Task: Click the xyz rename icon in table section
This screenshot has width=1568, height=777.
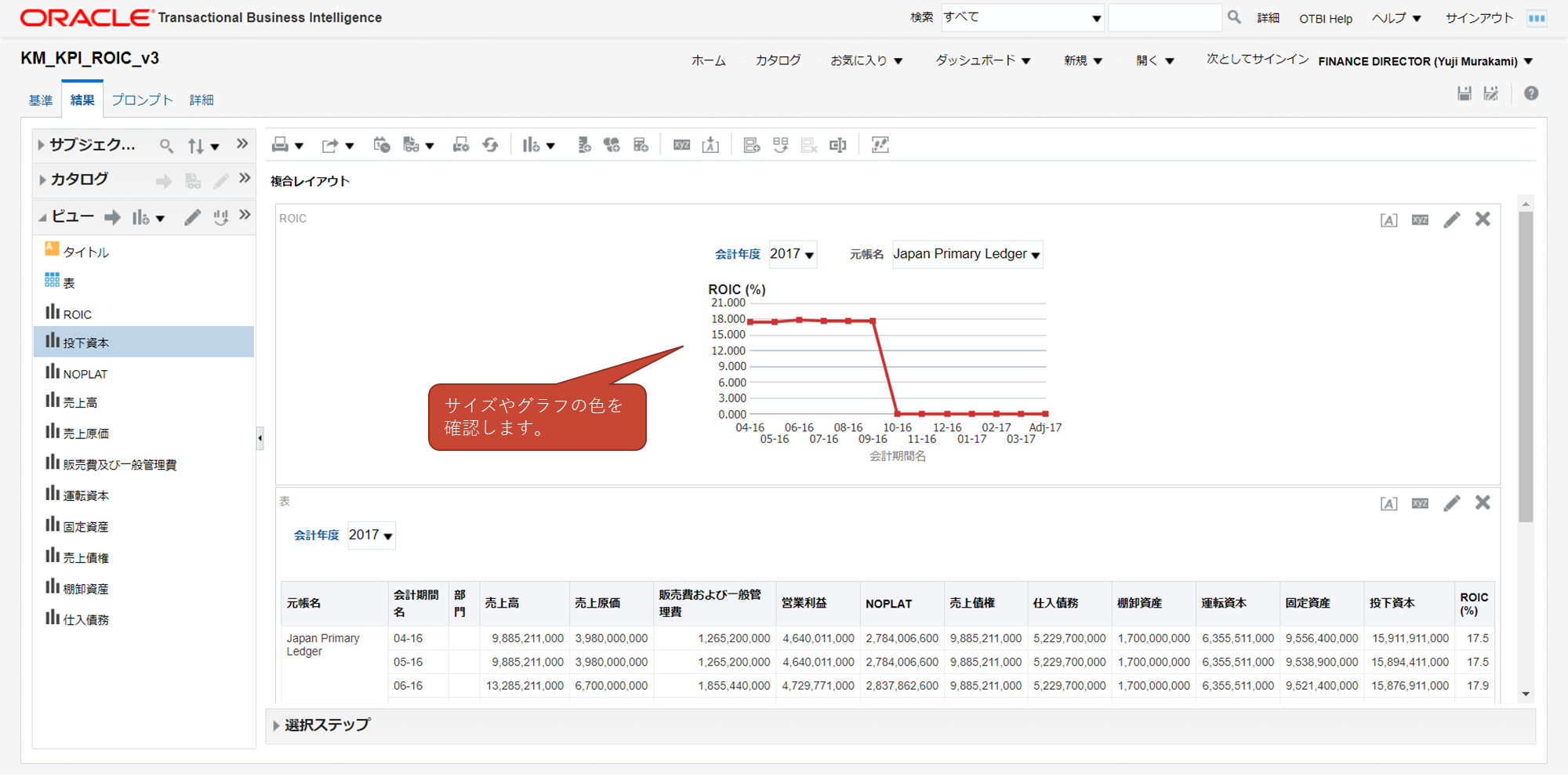Action: [x=1420, y=503]
